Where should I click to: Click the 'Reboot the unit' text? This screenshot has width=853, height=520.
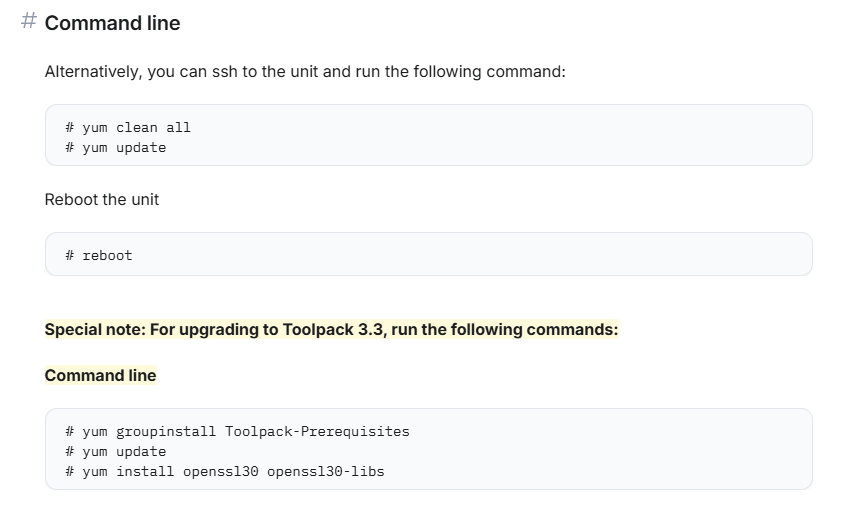click(102, 199)
